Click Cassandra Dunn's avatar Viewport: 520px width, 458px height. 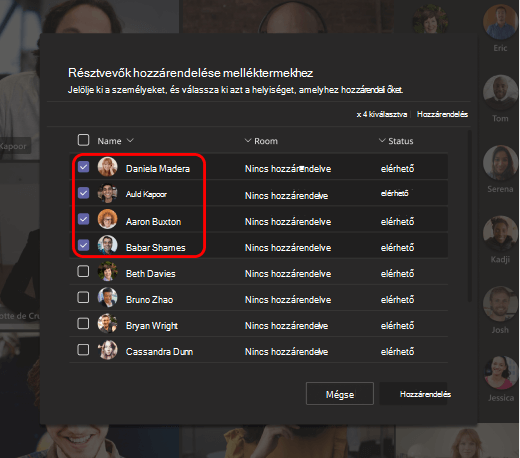pyautogui.click(x=107, y=350)
